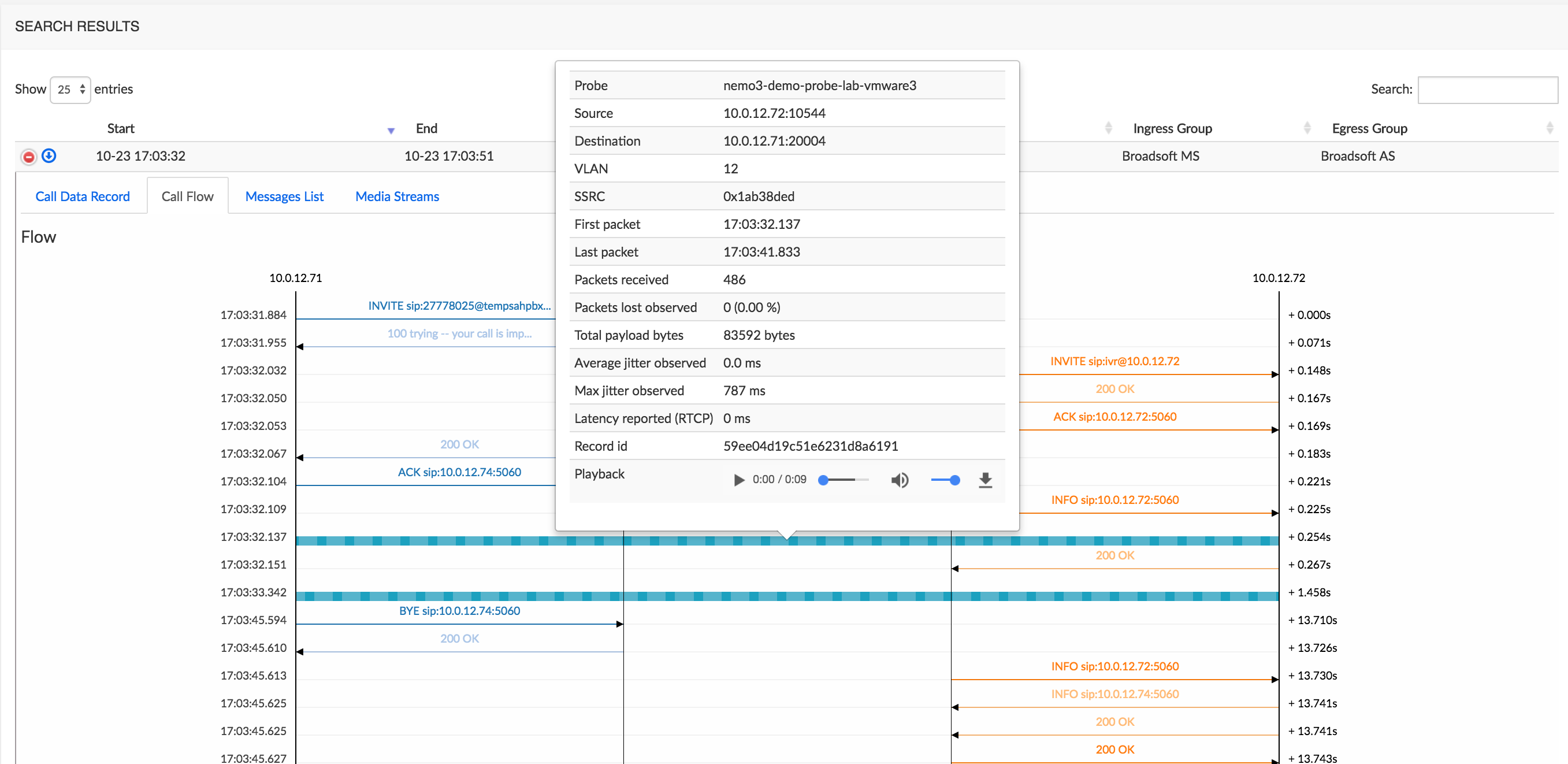Adjust the playback volume slider
The height and width of the screenshot is (764, 1568).
(945, 480)
